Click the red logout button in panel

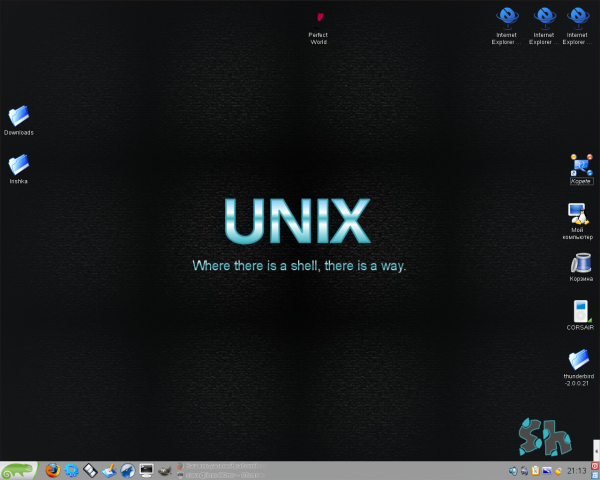pyautogui.click(x=595, y=465)
